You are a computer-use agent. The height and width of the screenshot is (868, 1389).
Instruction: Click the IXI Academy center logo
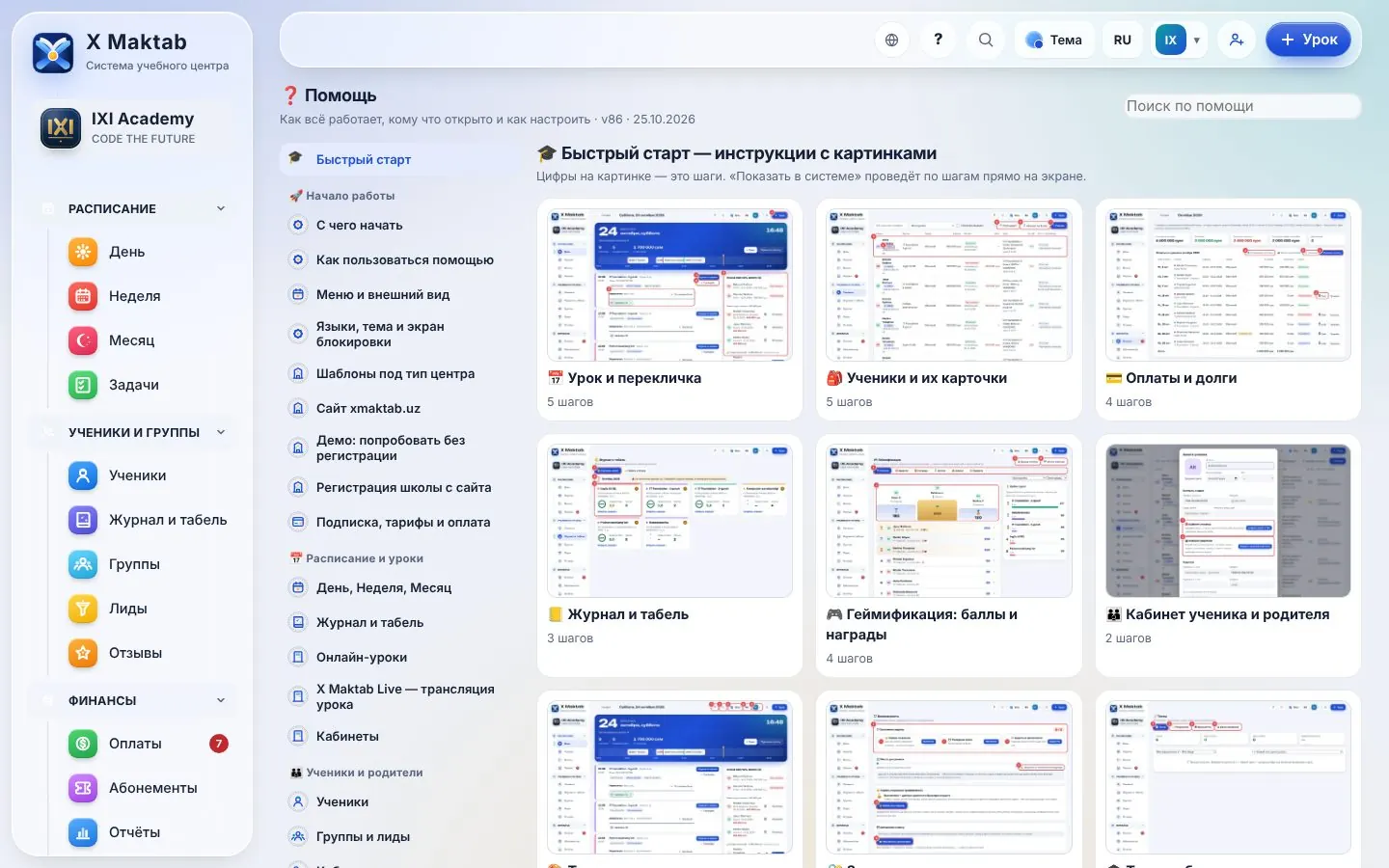(61, 127)
